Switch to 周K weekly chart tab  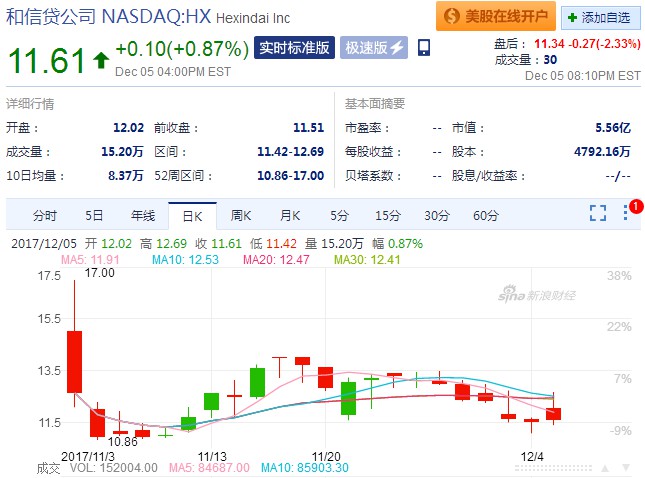(241, 216)
